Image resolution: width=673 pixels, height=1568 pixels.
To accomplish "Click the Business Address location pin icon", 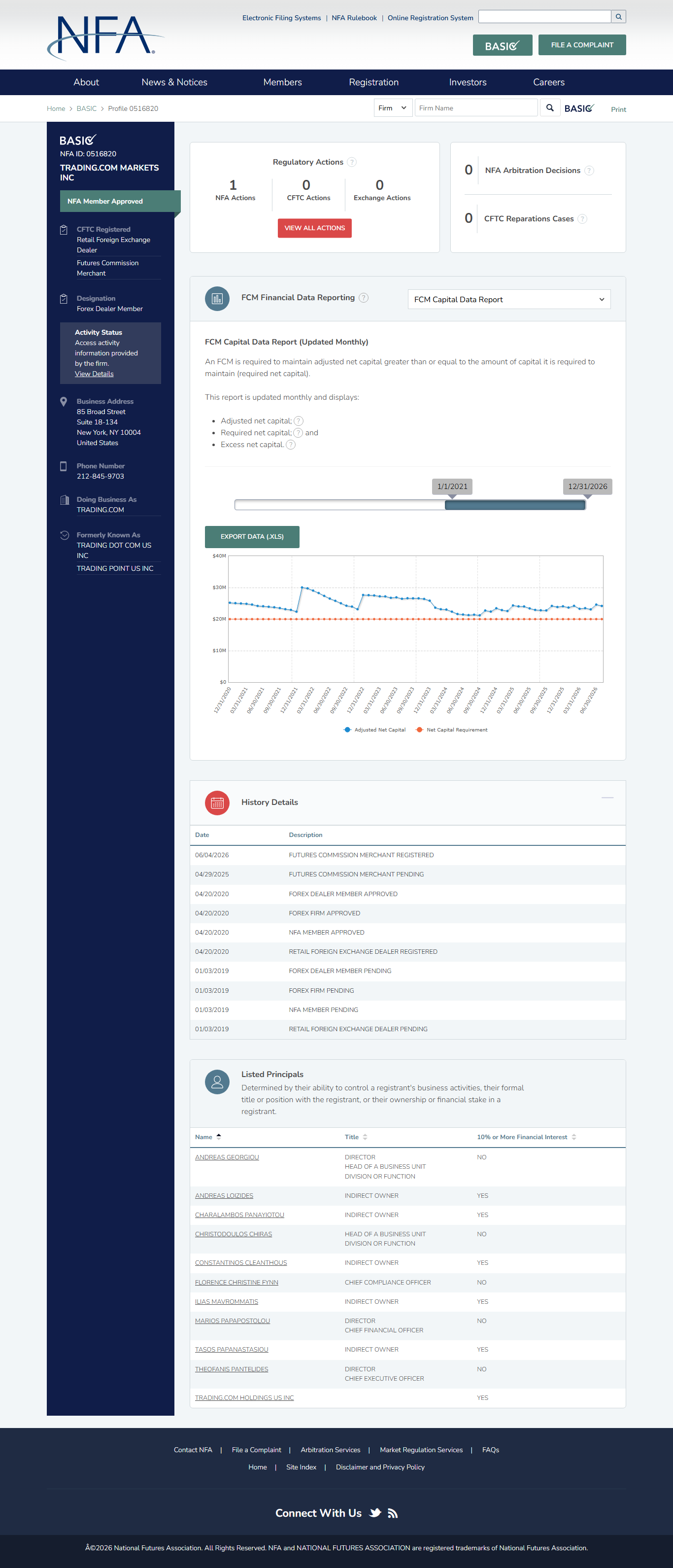I will (x=63, y=402).
